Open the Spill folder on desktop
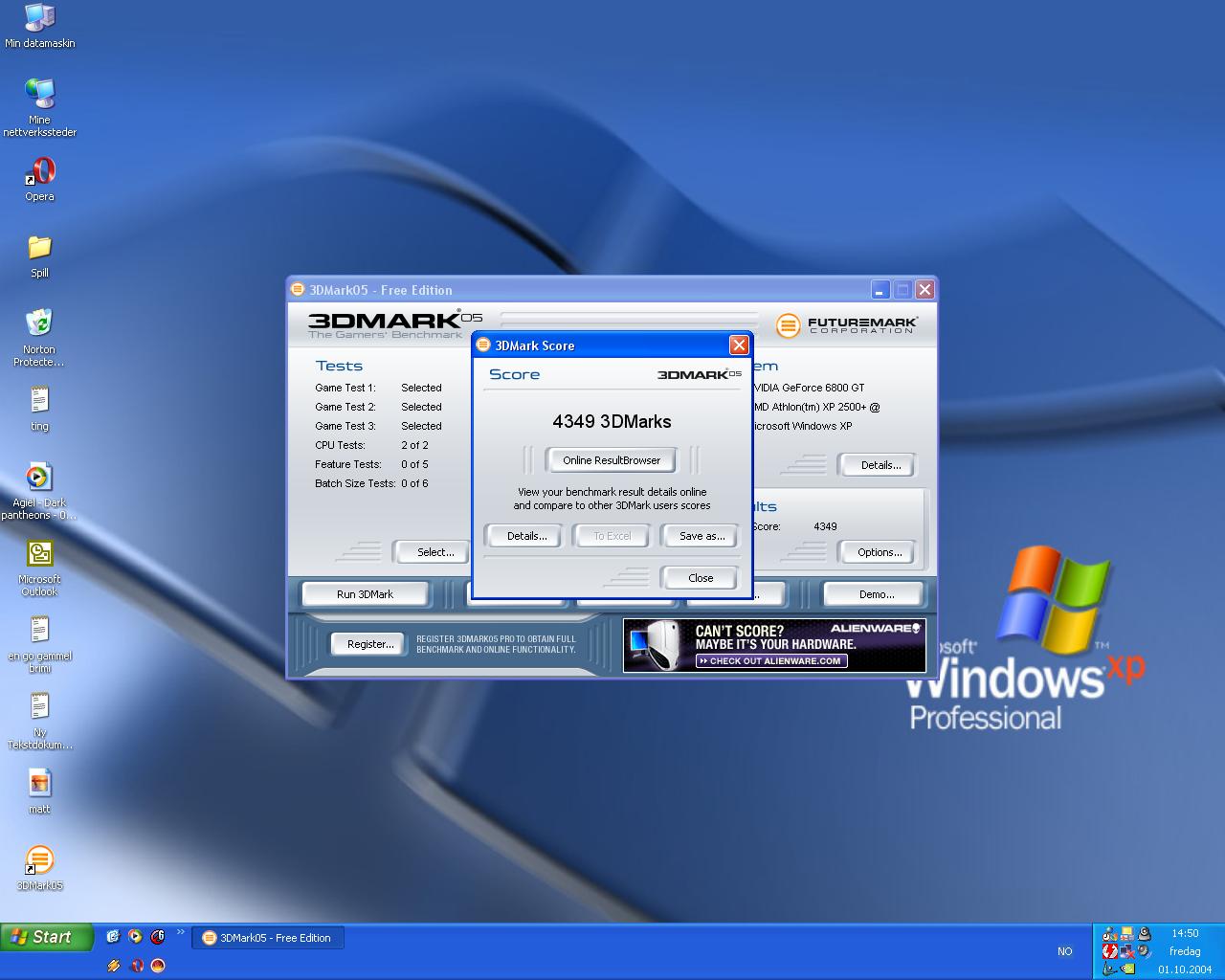Viewport: 1225px width, 980px height. (x=39, y=256)
